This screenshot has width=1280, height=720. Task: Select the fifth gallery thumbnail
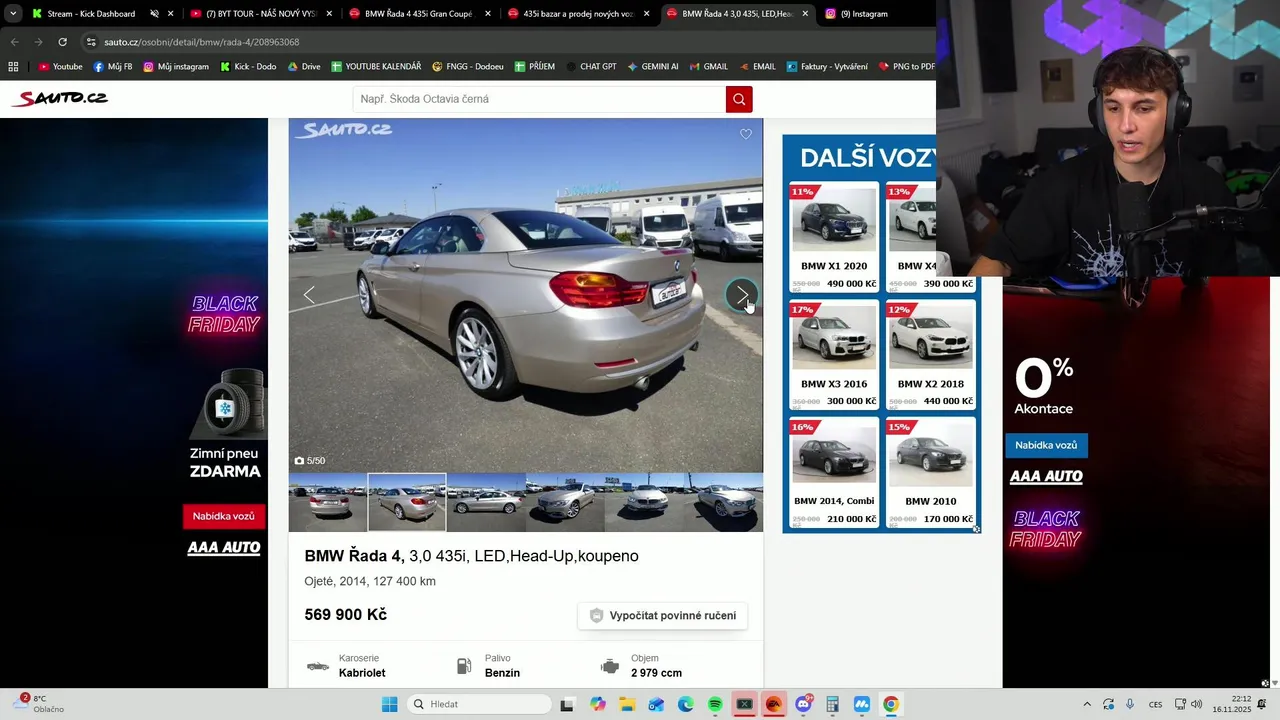pos(644,502)
